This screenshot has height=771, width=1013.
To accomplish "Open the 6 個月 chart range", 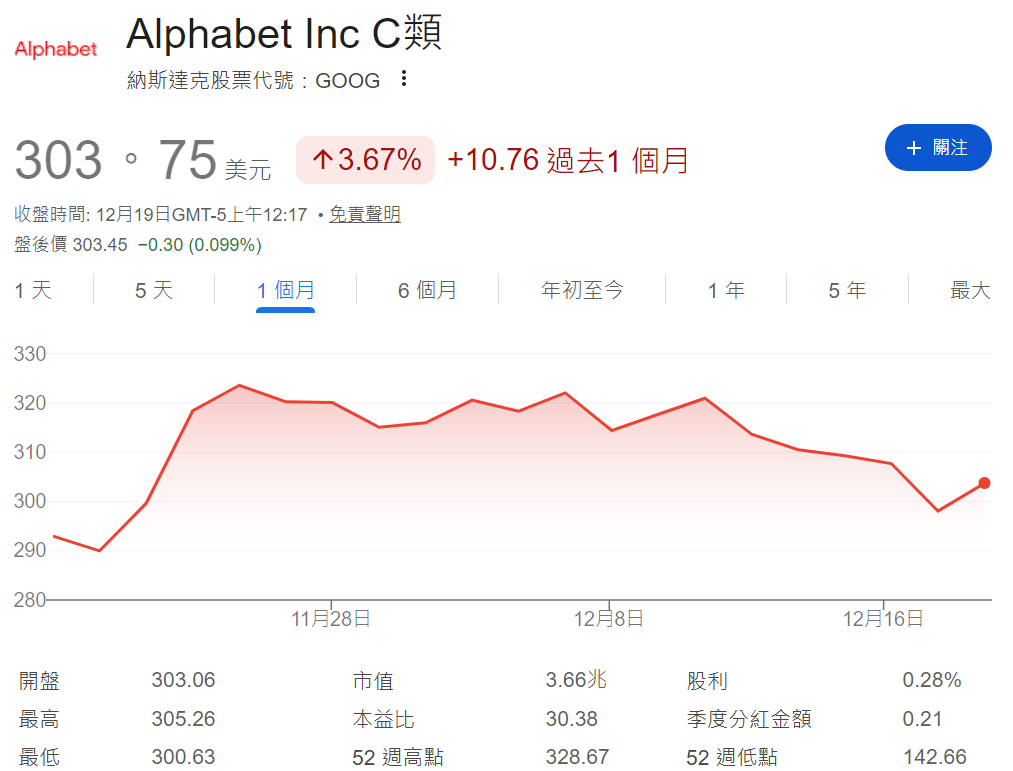I will pyautogui.click(x=426, y=290).
